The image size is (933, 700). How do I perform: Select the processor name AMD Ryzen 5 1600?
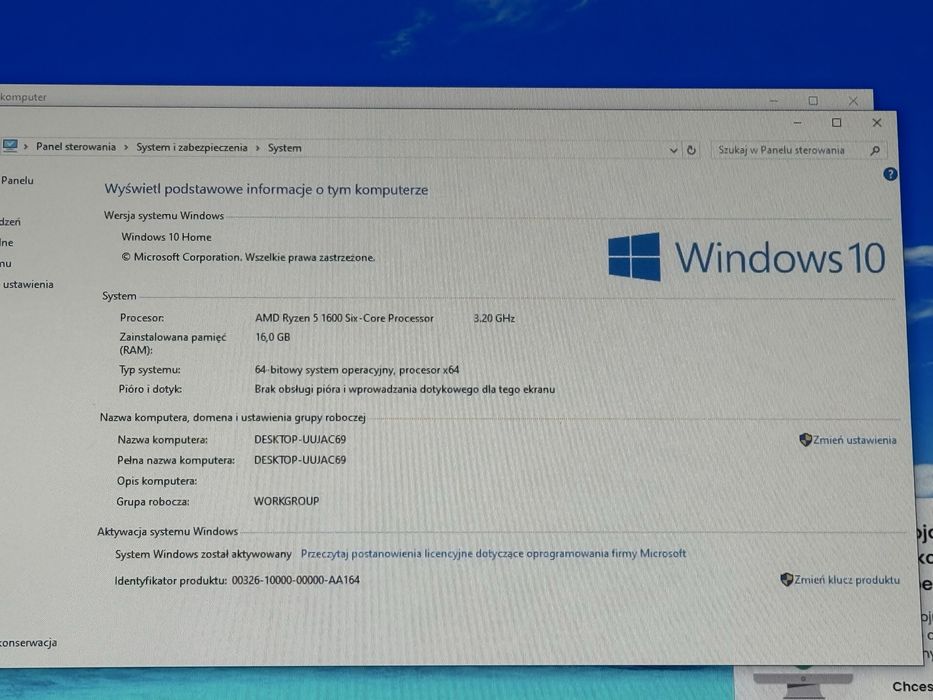(345, 318)
